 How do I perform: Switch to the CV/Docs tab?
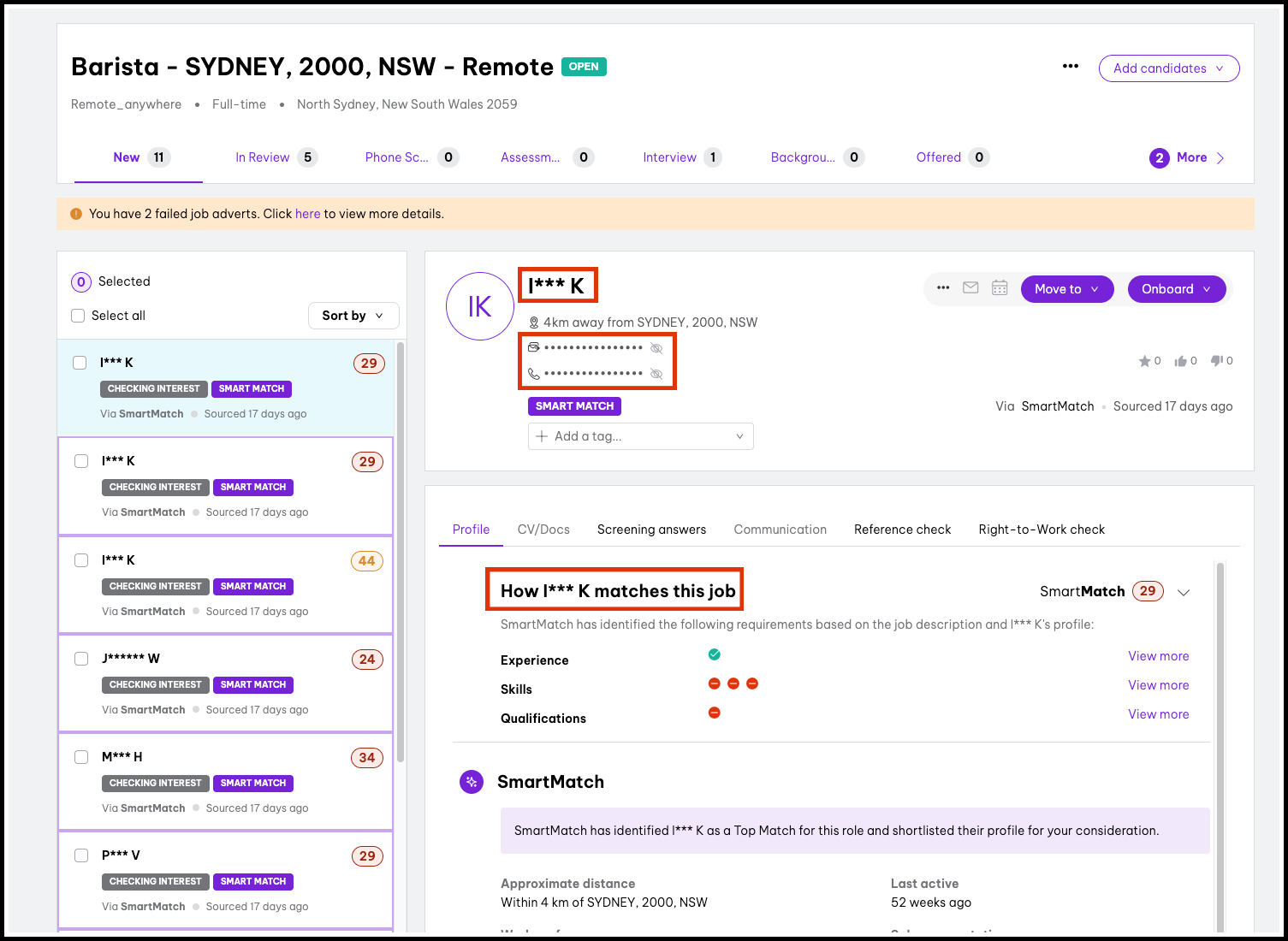(543, 530)
